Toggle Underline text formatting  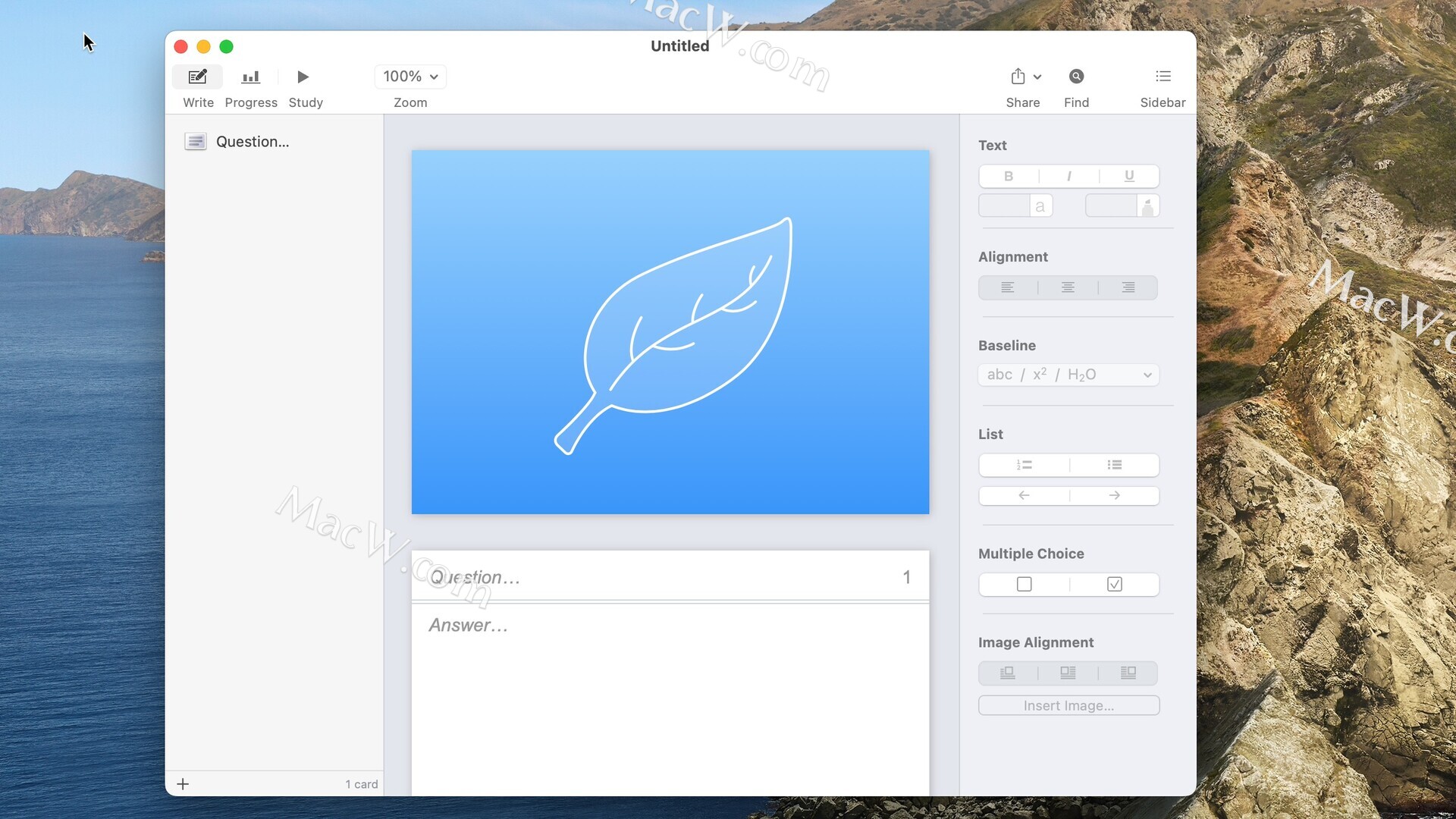(1129, 176)
